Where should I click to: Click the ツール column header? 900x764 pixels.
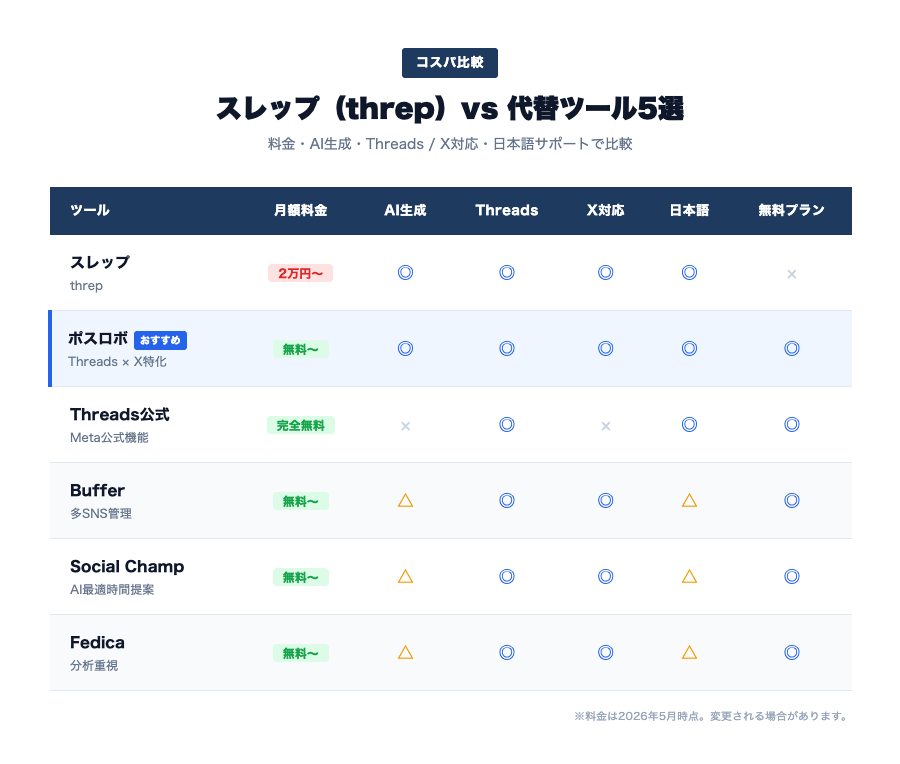[x=90, y=210]
